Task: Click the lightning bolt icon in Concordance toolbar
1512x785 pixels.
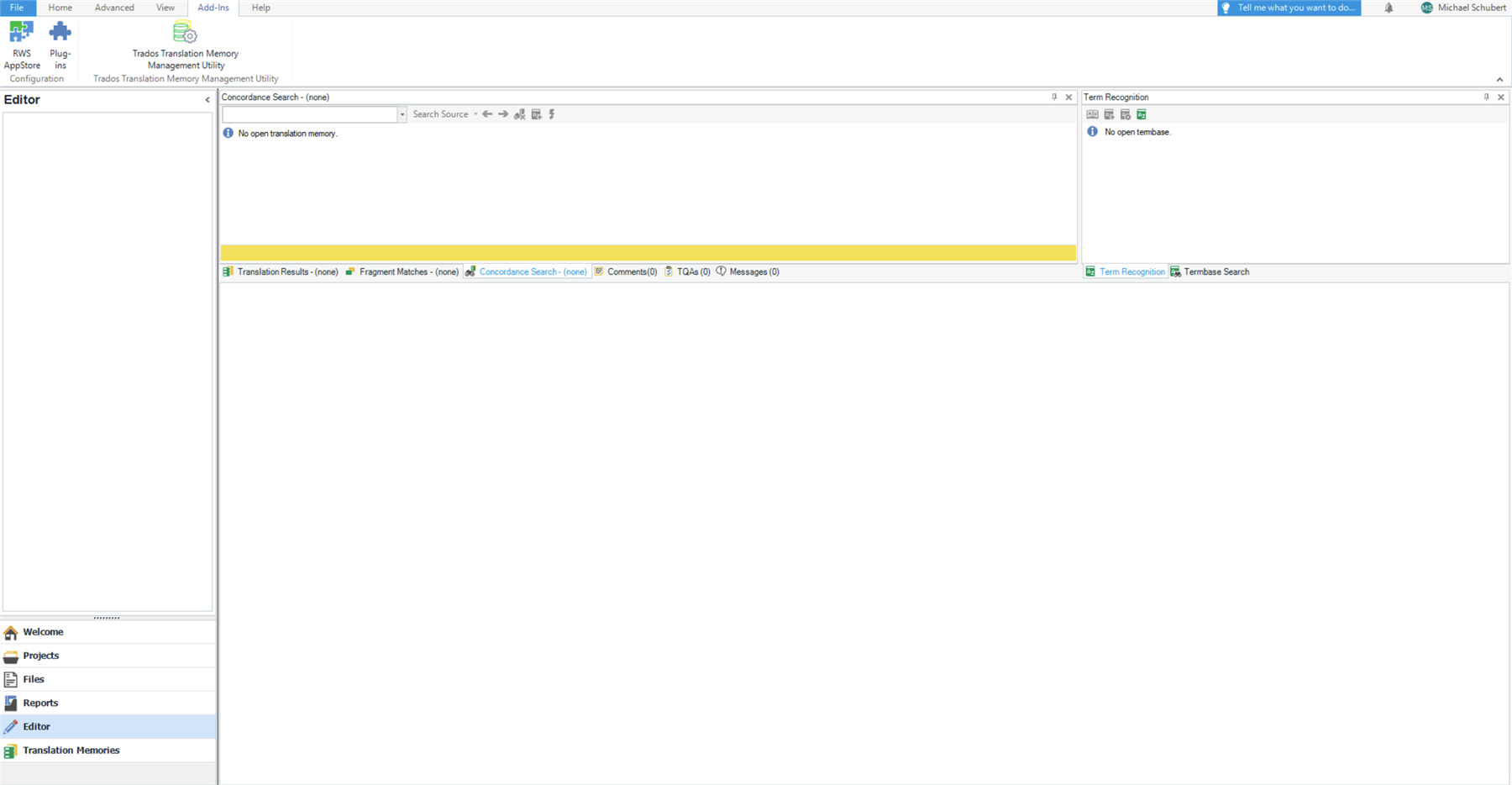Action: tap(552, 114)
